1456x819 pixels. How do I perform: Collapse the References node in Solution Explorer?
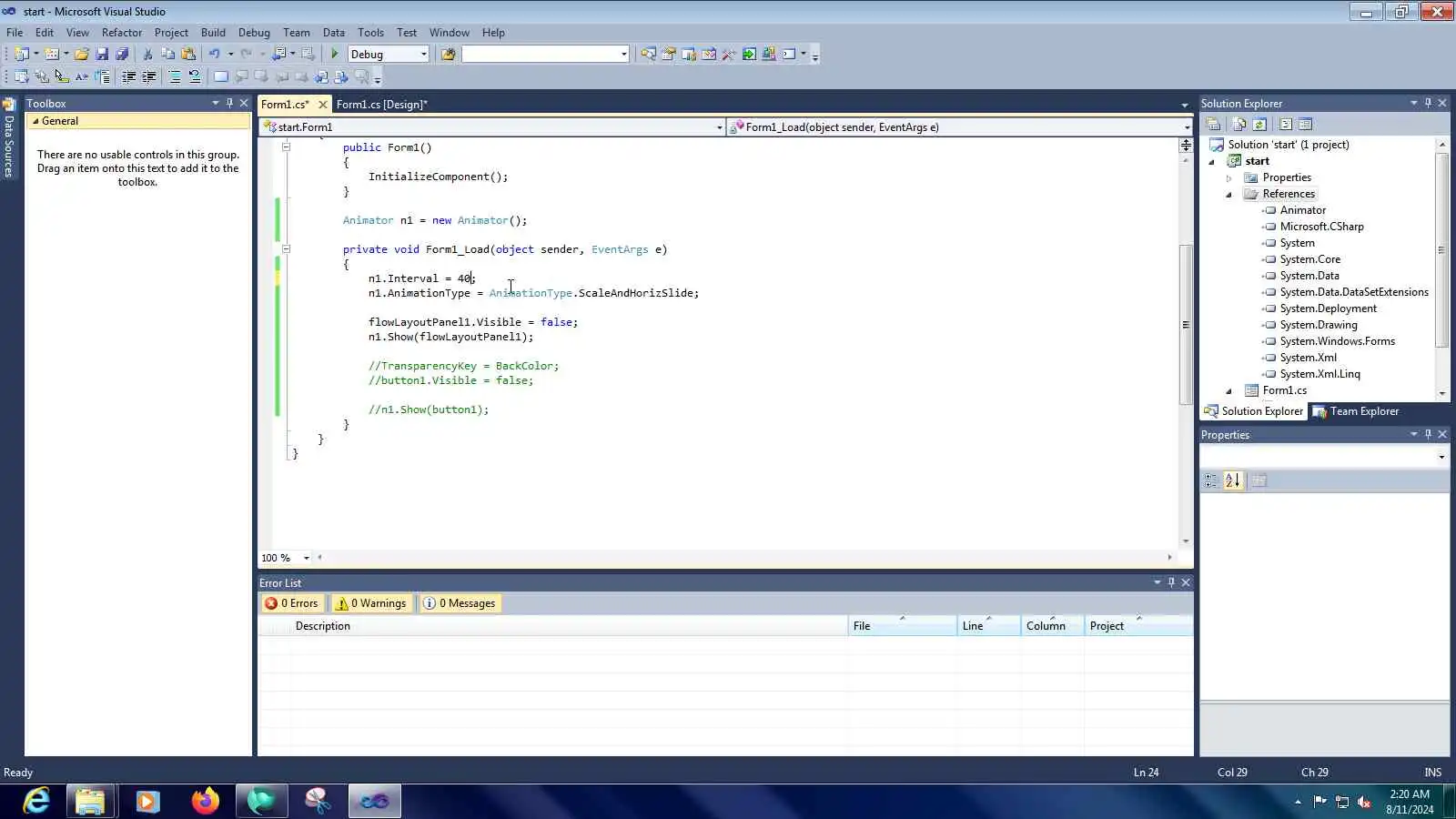pos(1228,195)
